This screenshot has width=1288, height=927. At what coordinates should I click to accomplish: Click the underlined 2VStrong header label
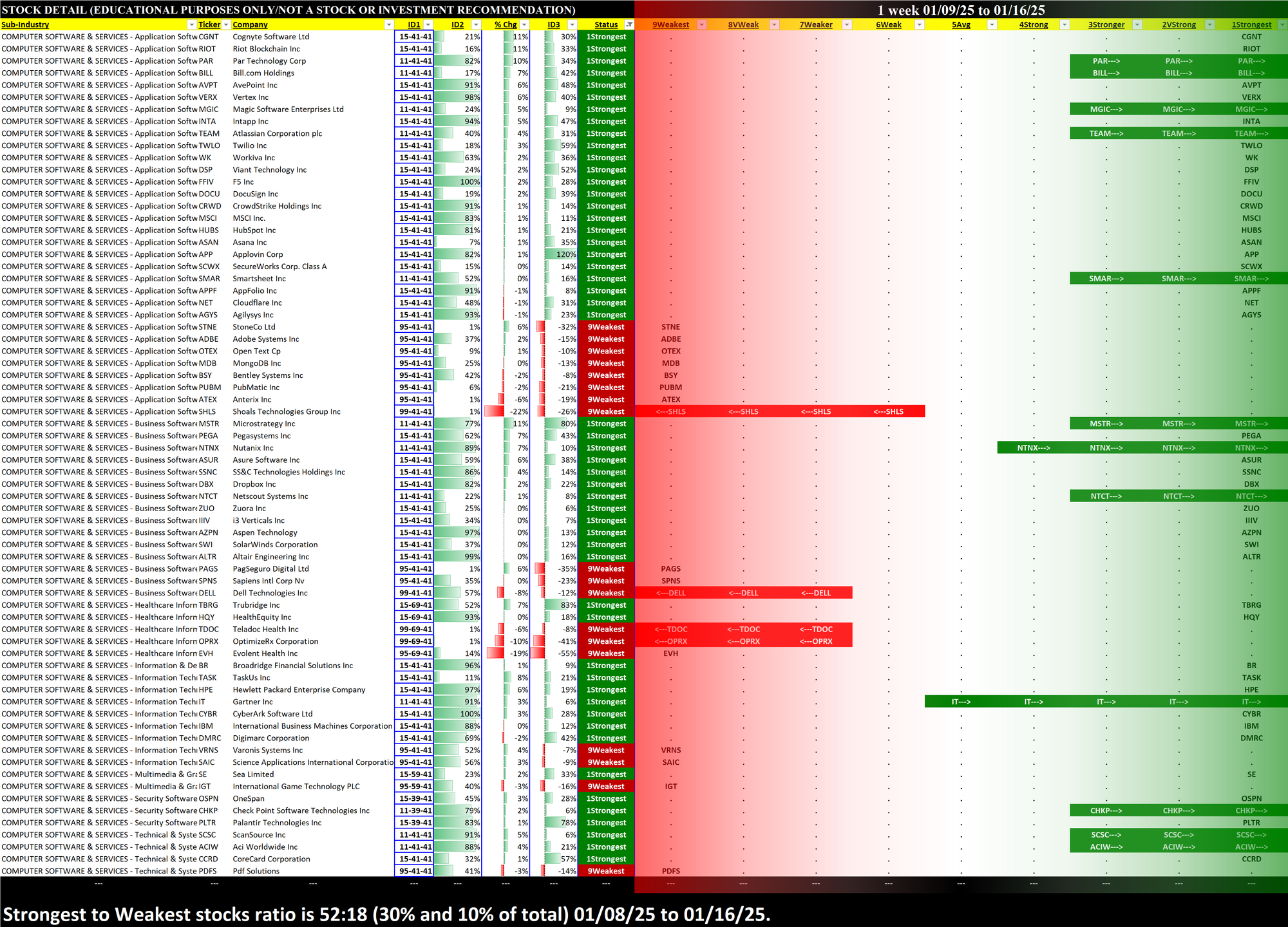click(x=1179, y=24)
